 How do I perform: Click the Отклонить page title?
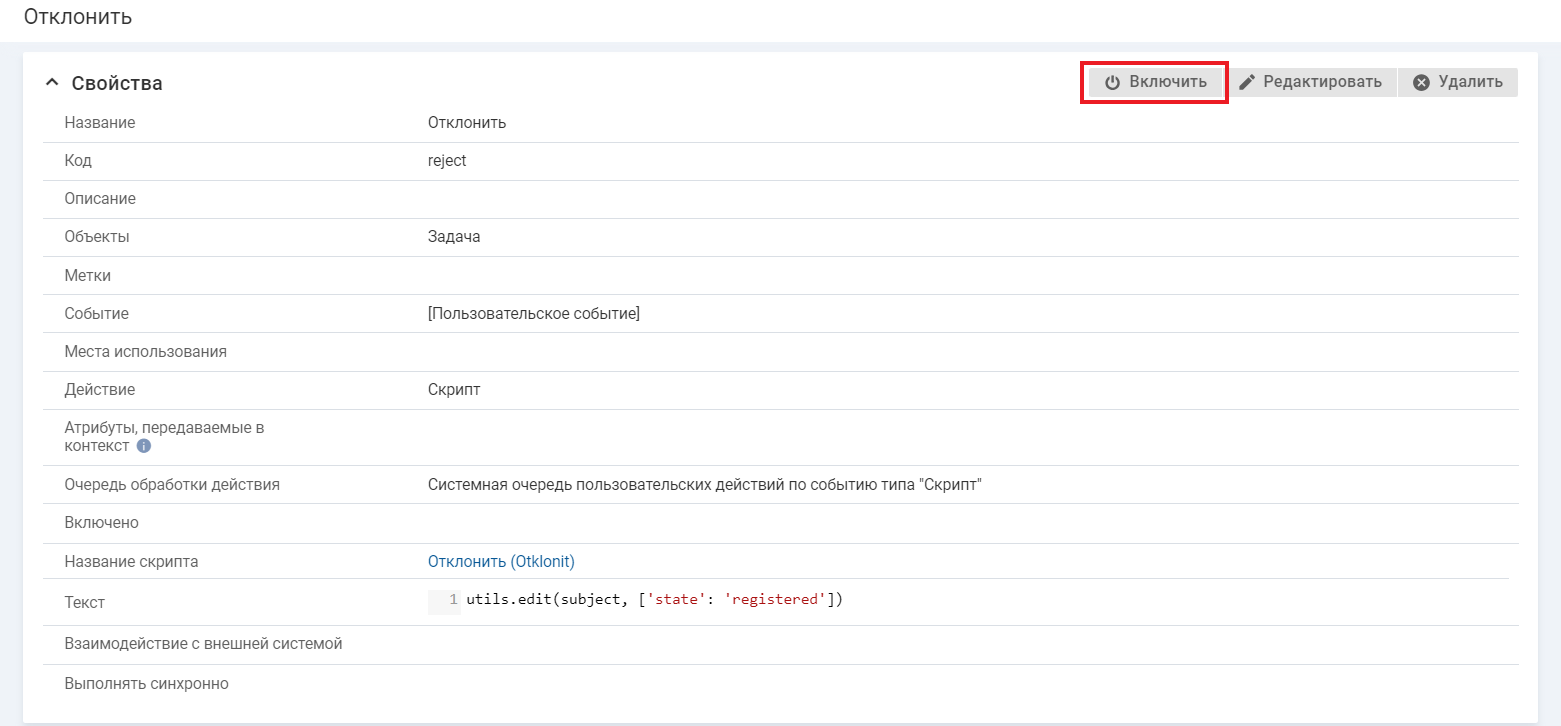coord(78,17)
